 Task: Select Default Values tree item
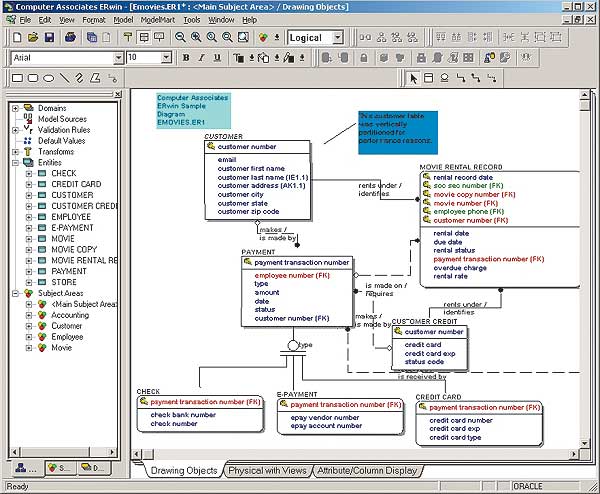(x=61, y=141)
